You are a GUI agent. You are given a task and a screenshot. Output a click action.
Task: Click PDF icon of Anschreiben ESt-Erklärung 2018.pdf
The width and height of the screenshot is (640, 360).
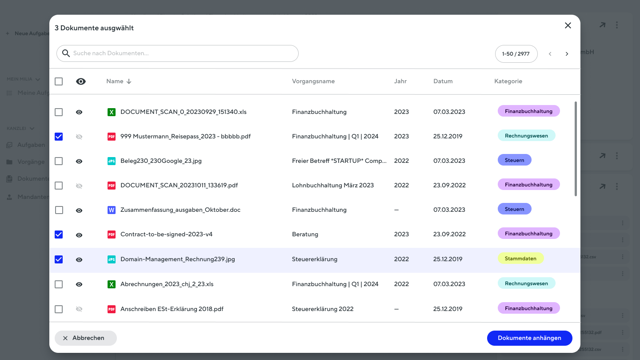(x=111, y=309)
